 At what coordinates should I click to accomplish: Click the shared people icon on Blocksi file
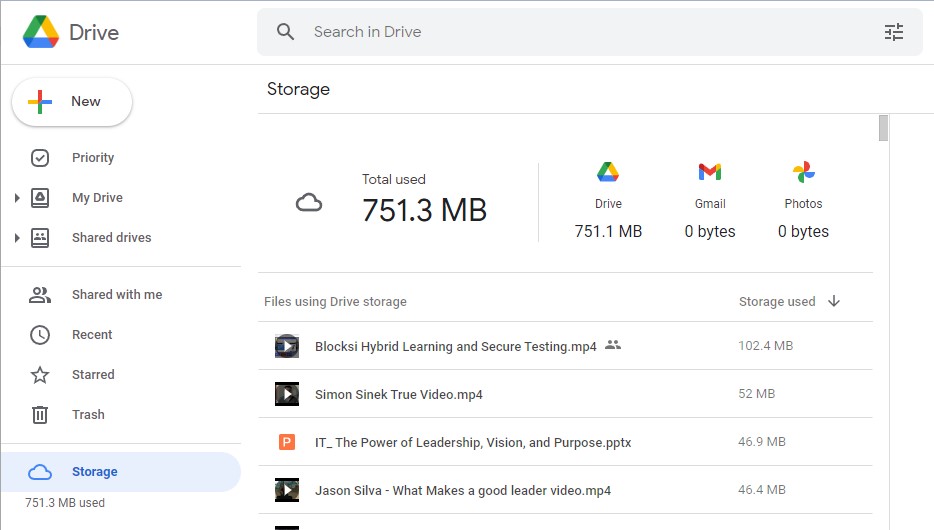613,345
